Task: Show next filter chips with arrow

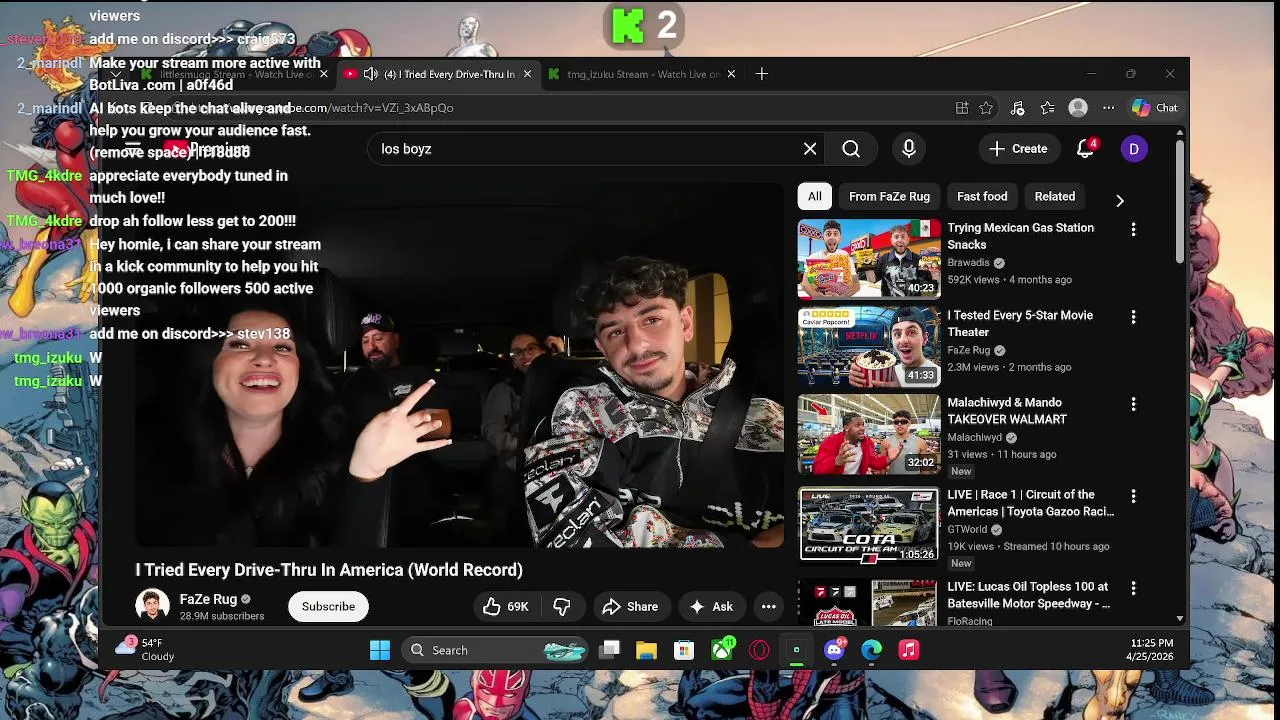Action: click(1120, 200)
